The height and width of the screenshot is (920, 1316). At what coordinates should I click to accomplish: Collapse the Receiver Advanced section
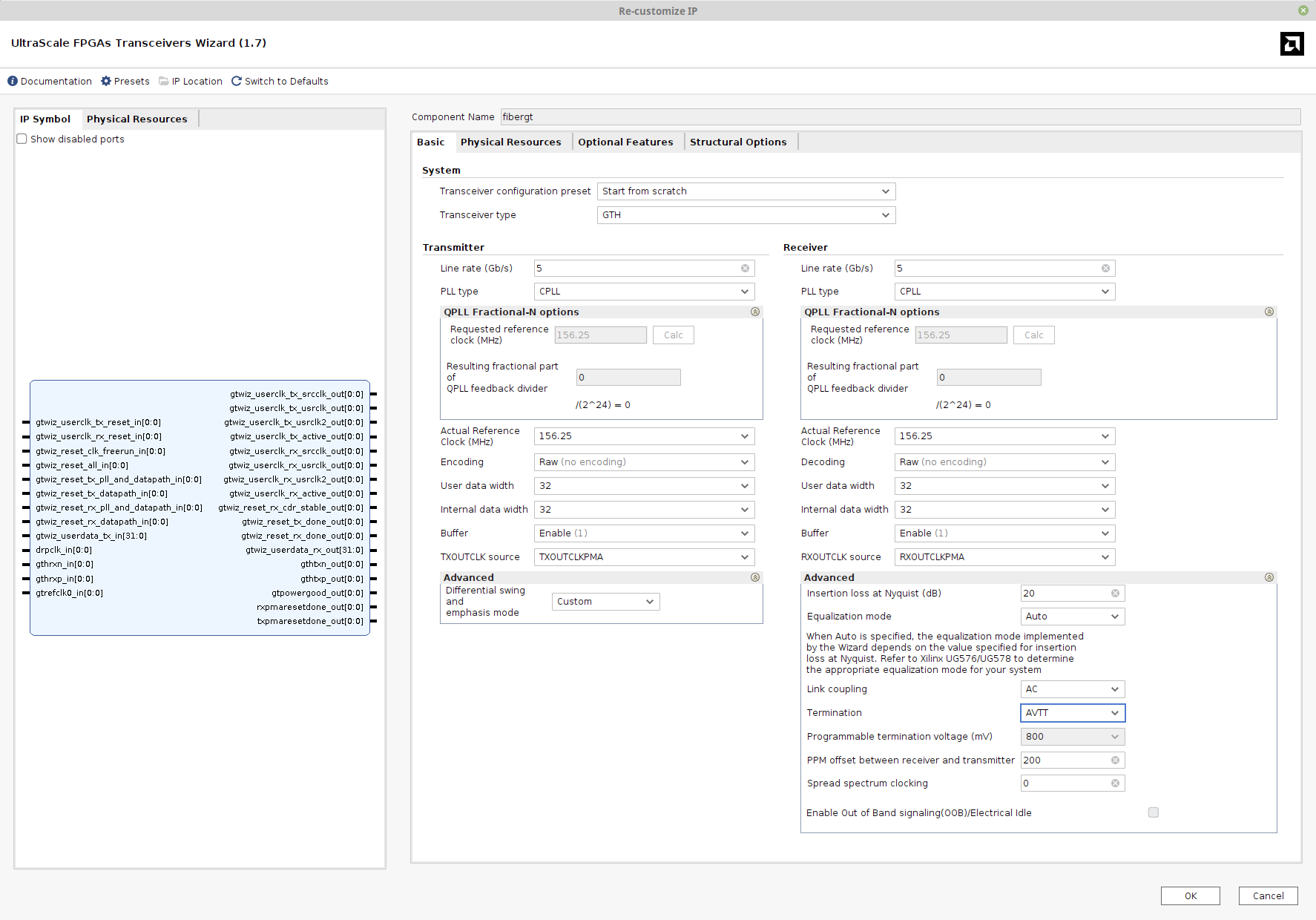pos(1269,577)
